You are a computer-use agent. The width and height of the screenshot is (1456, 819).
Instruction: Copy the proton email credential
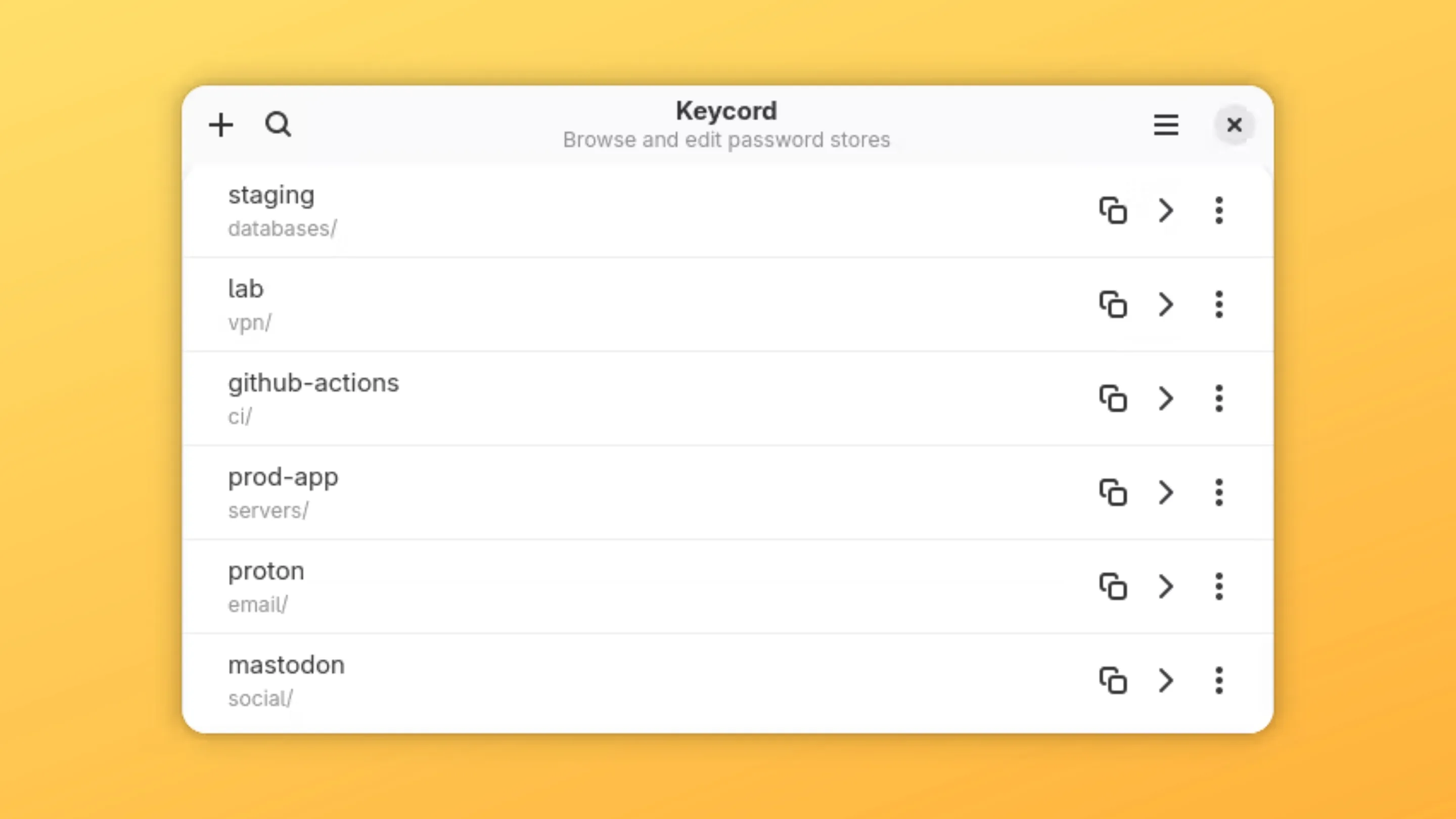click(x=1113, y=586)
